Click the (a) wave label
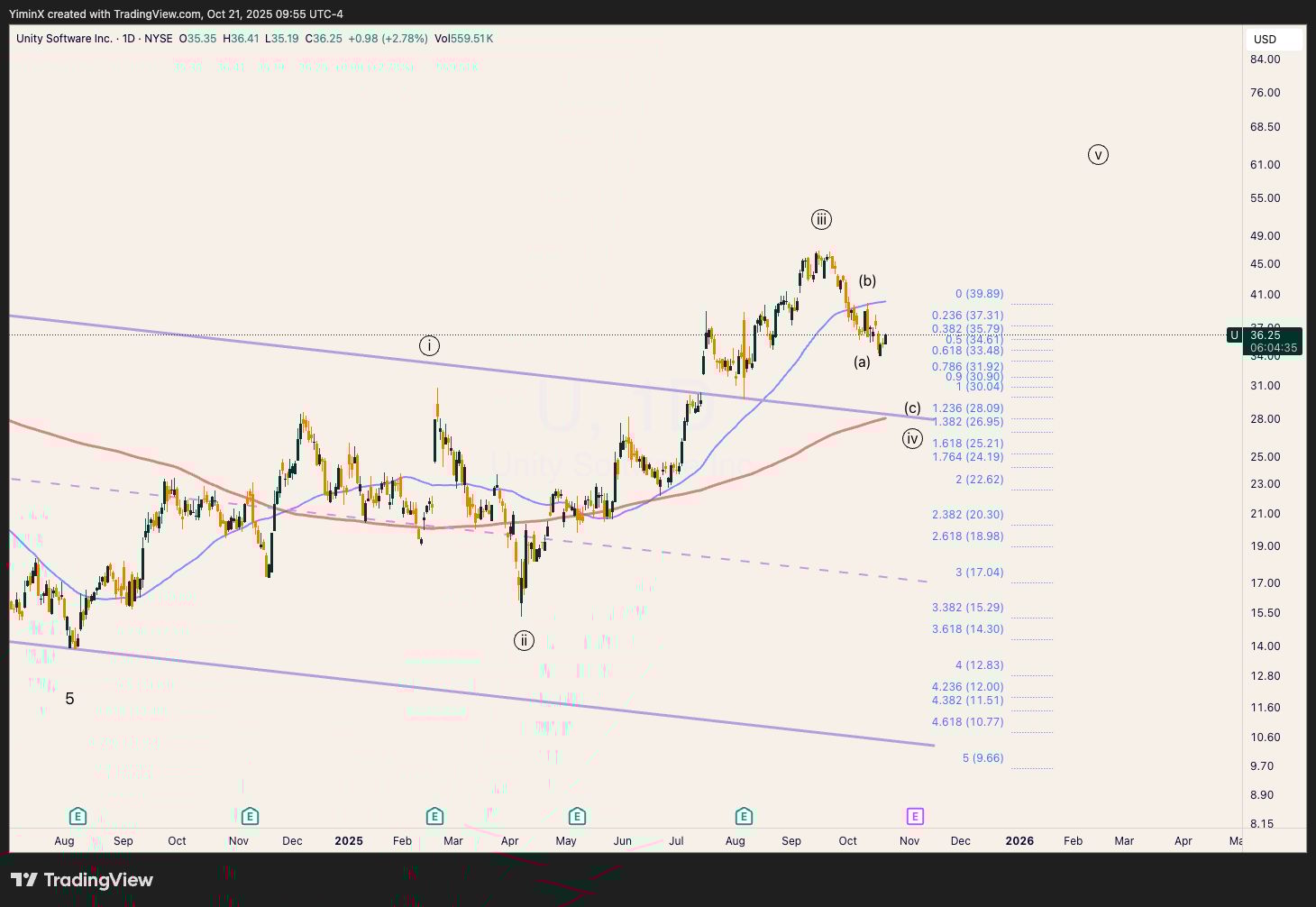The image size is (1316, 907). click(863, 362)
